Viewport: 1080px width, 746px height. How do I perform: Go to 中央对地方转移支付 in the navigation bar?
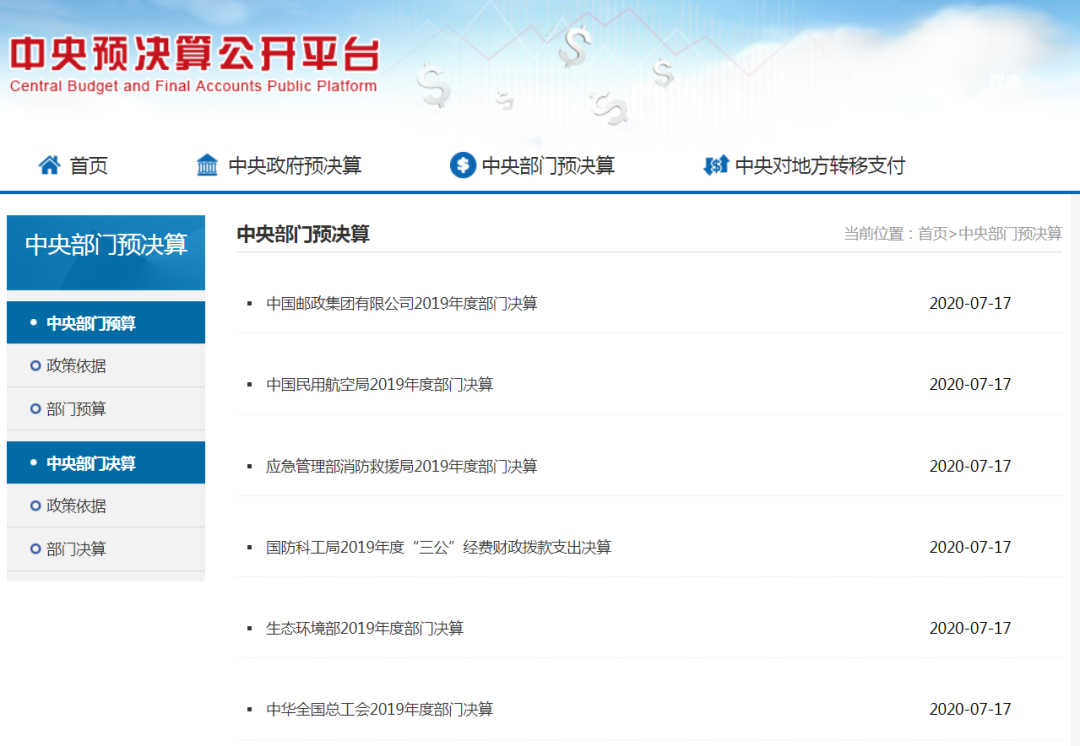pos(819,166)
